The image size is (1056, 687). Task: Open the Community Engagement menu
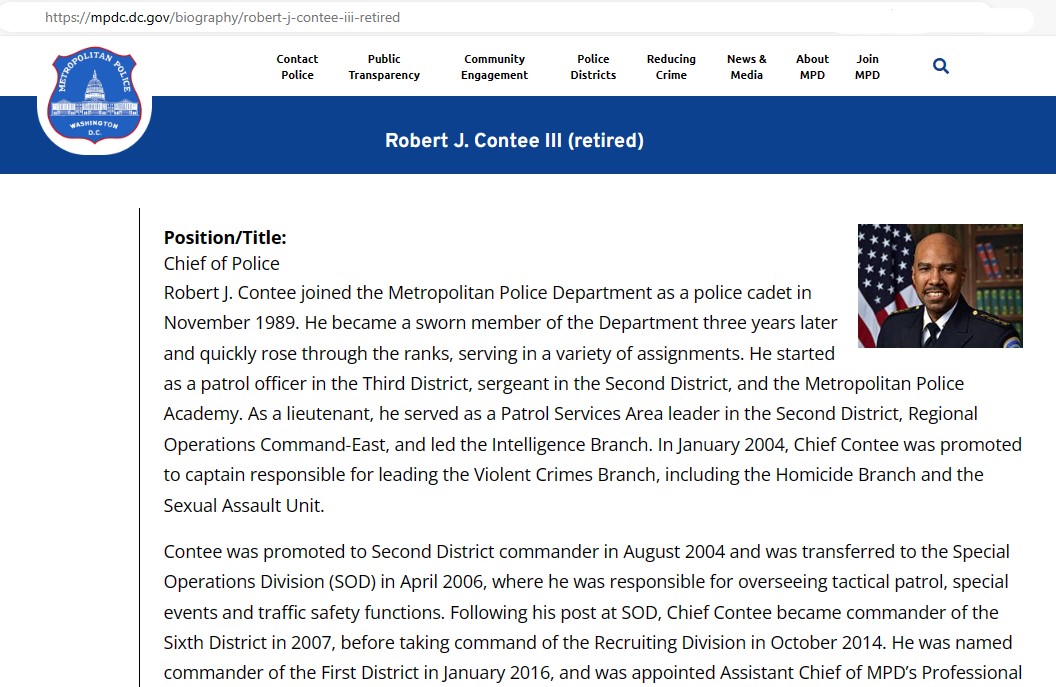494,67
